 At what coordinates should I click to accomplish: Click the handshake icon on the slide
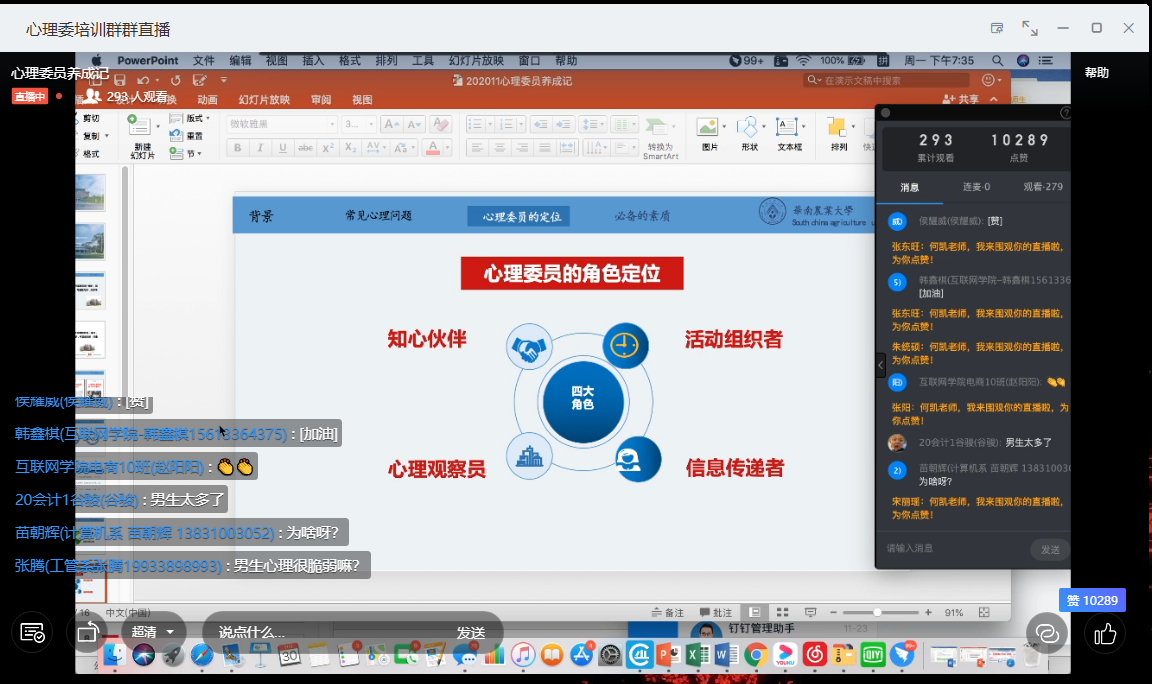coord(529,348)
